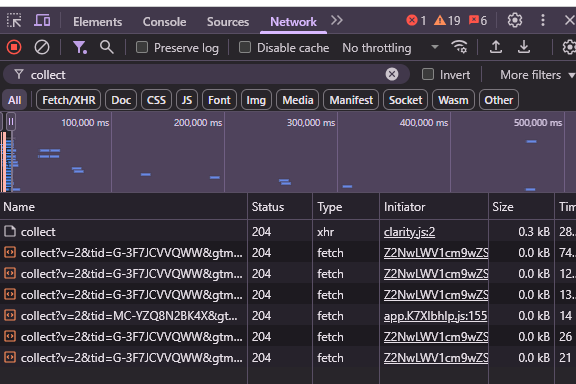Open network search magnifier
The image size is (576, 384).
[107, 47]
